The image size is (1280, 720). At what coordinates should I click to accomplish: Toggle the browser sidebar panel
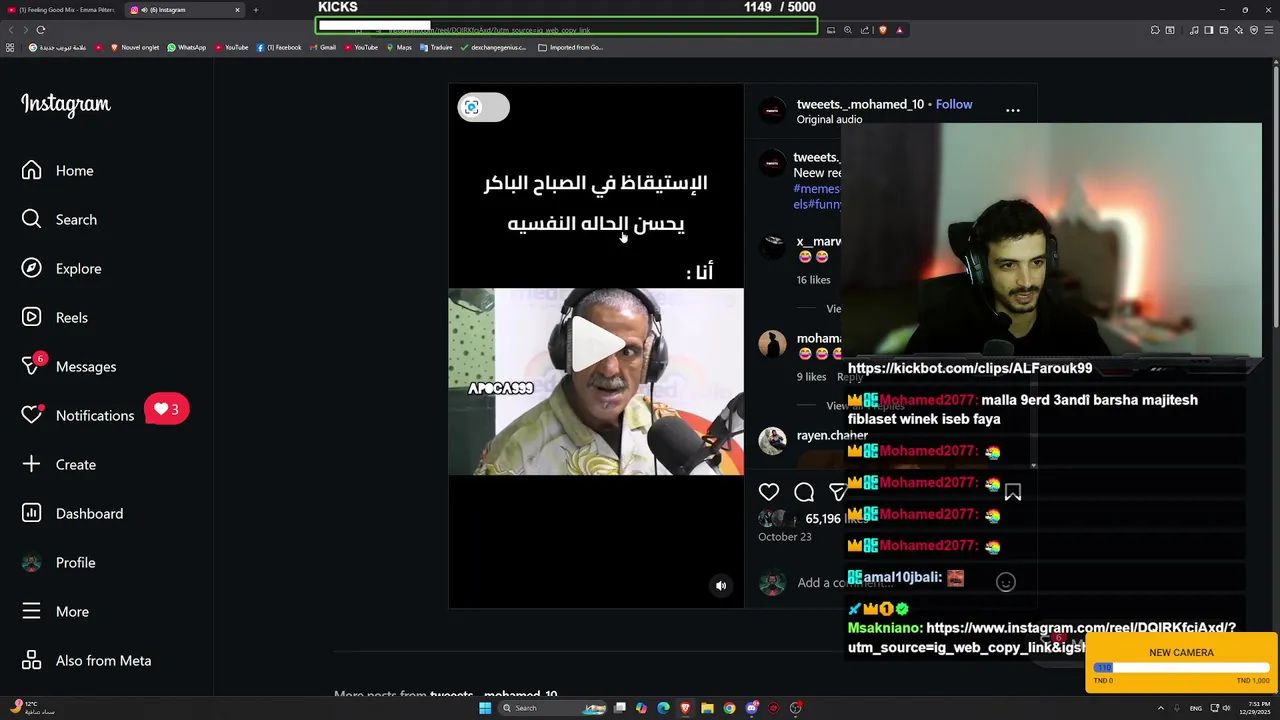point(1209,30)
